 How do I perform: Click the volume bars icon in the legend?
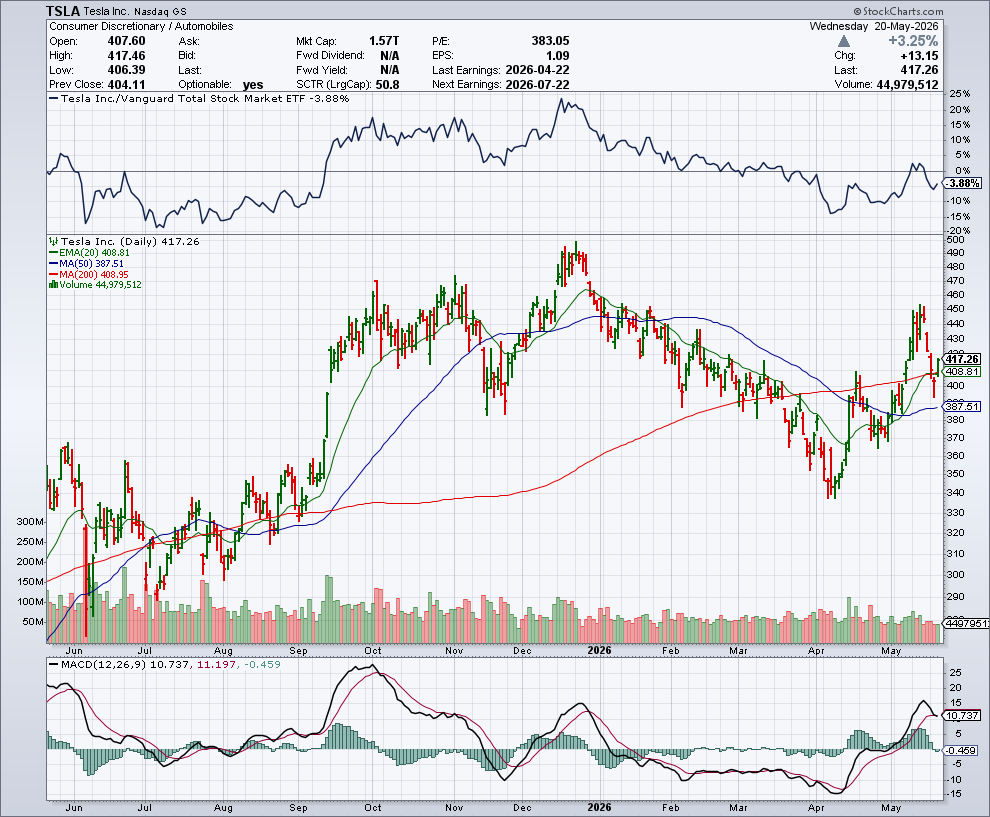tap(54, 285)
